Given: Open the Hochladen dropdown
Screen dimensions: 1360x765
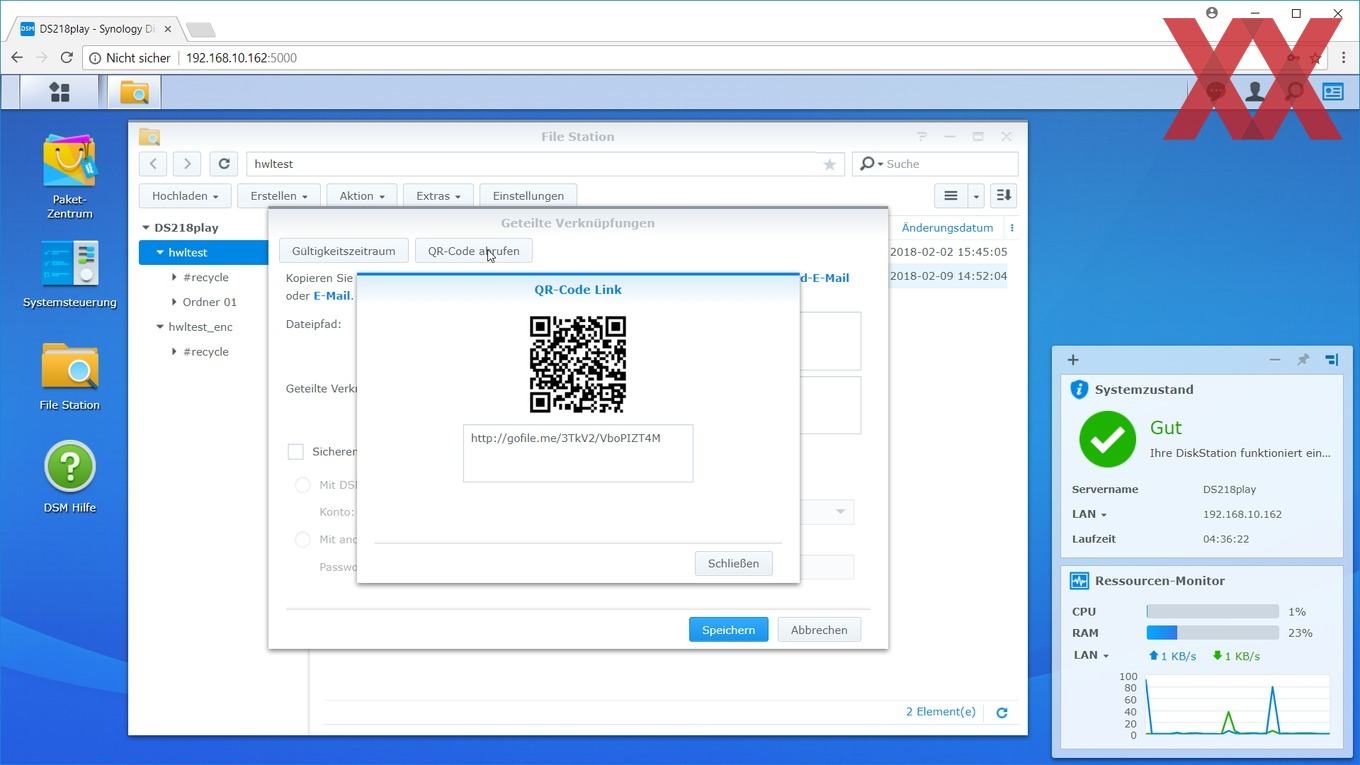Looking at the screenshot, I should click(185, 196).
